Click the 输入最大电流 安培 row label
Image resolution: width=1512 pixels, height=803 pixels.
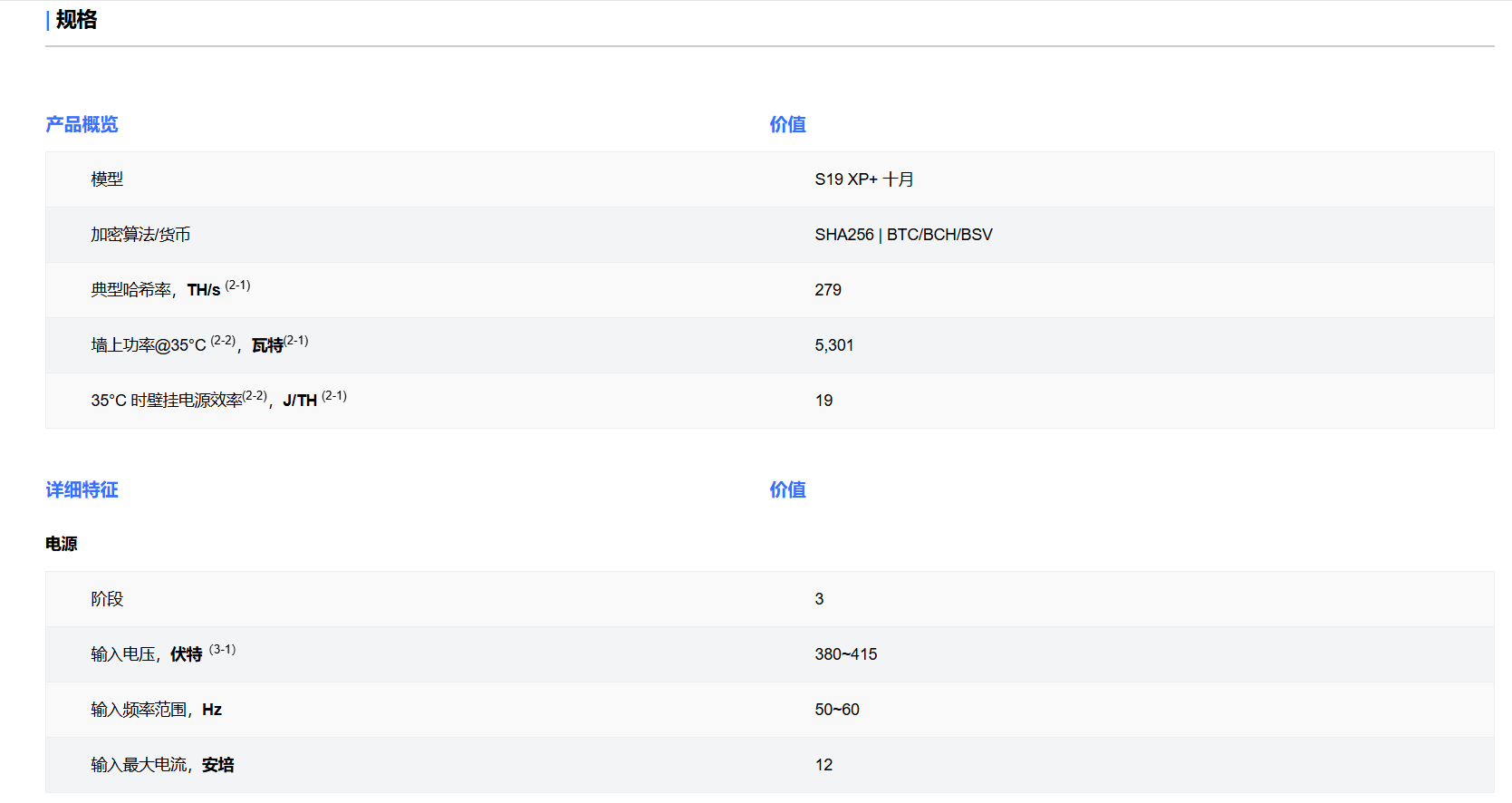[x=162, y=765]
